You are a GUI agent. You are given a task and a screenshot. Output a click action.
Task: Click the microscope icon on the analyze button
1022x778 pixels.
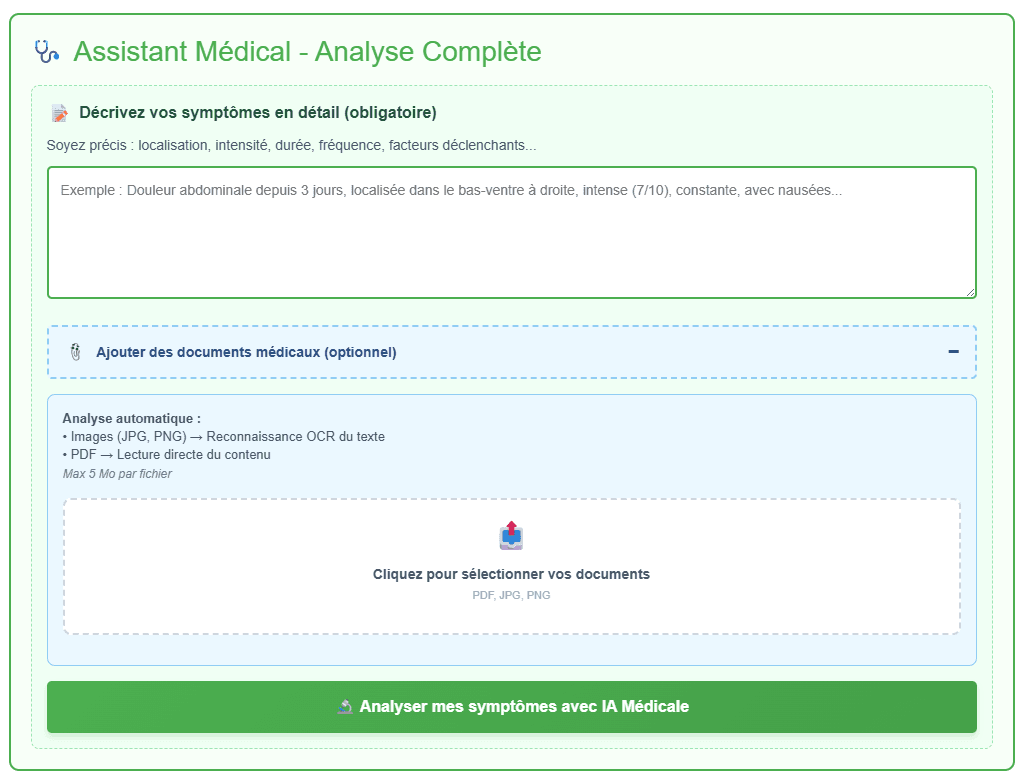click(345, 707)
